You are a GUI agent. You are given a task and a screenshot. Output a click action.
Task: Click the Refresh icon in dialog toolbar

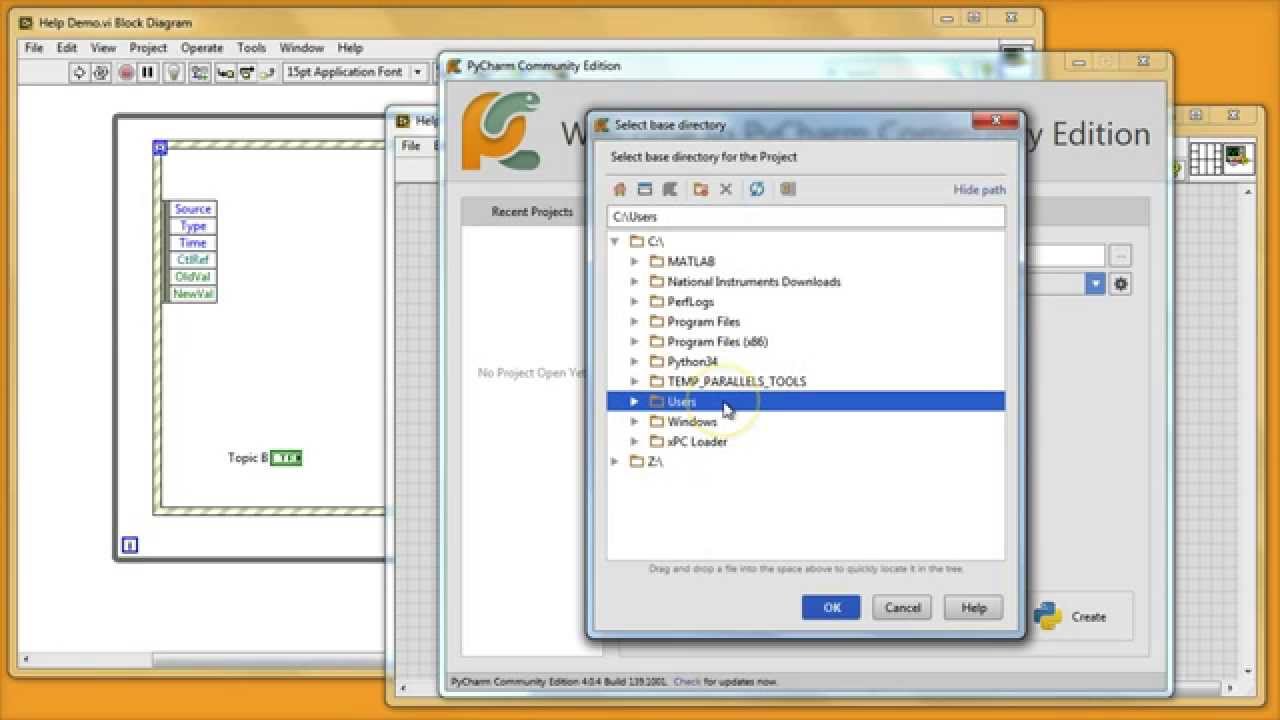757,189
